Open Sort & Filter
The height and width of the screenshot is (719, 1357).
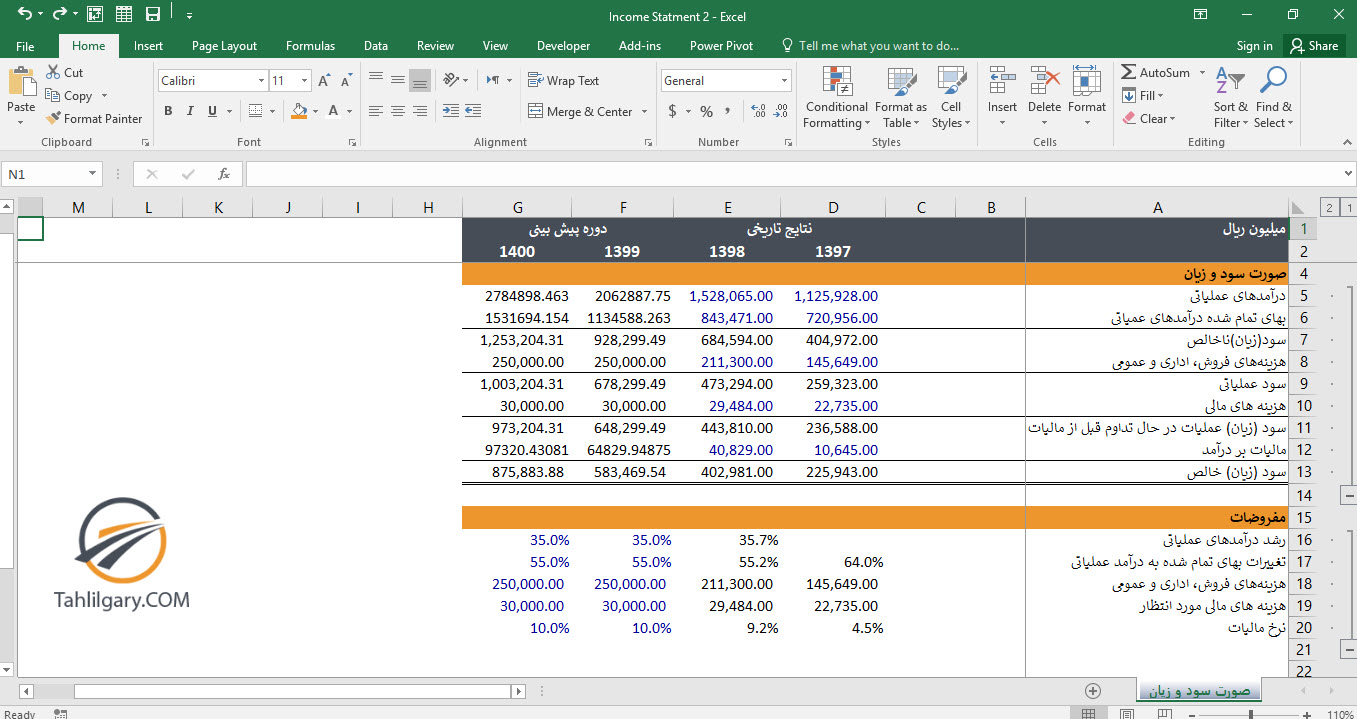point(1230,98)
